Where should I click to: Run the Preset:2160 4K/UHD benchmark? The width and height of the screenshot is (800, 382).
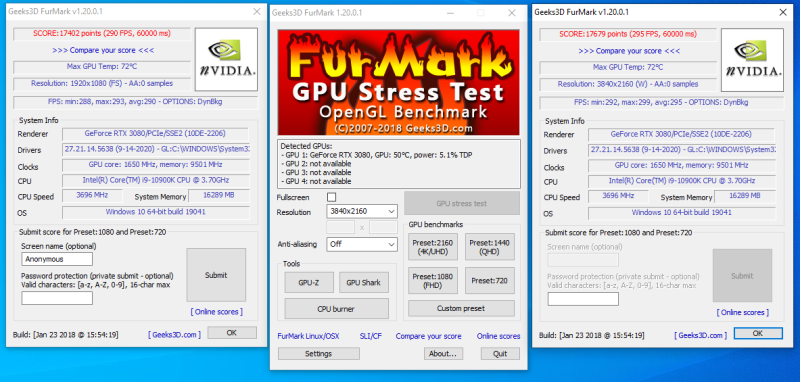tap(433, 247)
